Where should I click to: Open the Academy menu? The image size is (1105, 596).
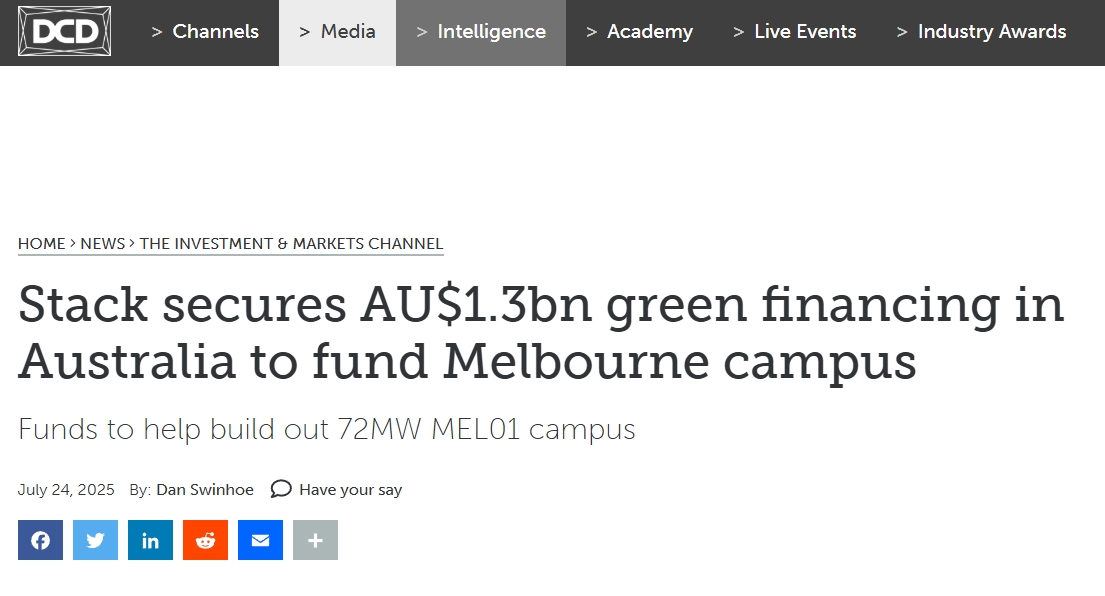(639, 32)
